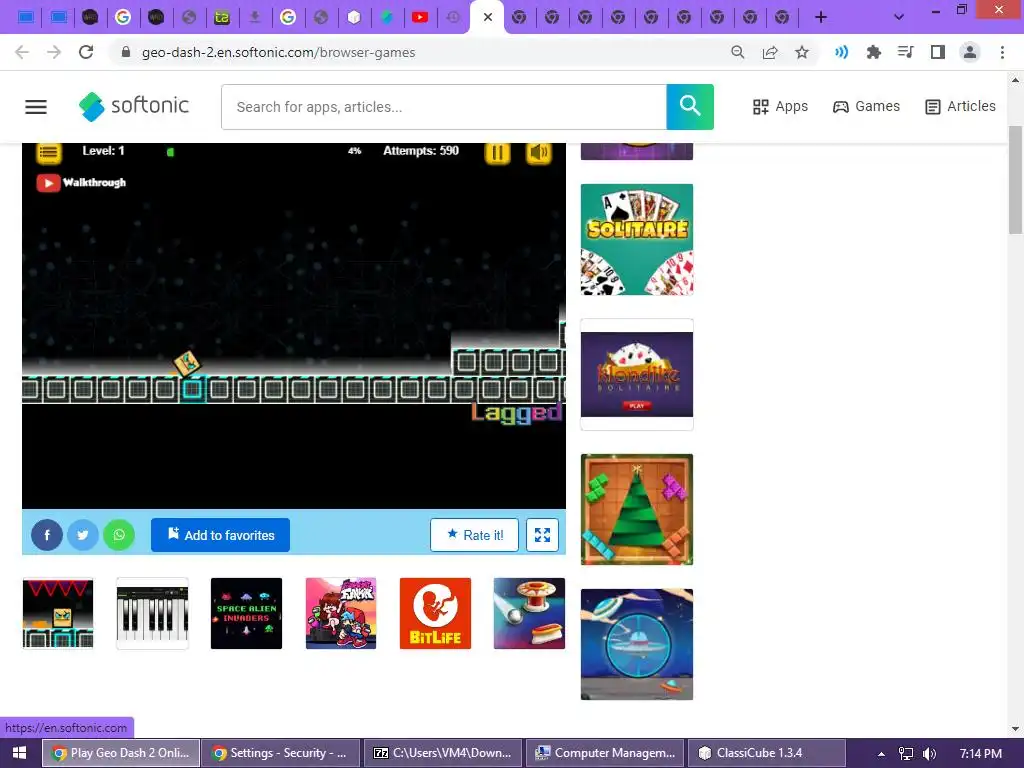Open the Softonic hamburger menu

(x=36, y=106)
